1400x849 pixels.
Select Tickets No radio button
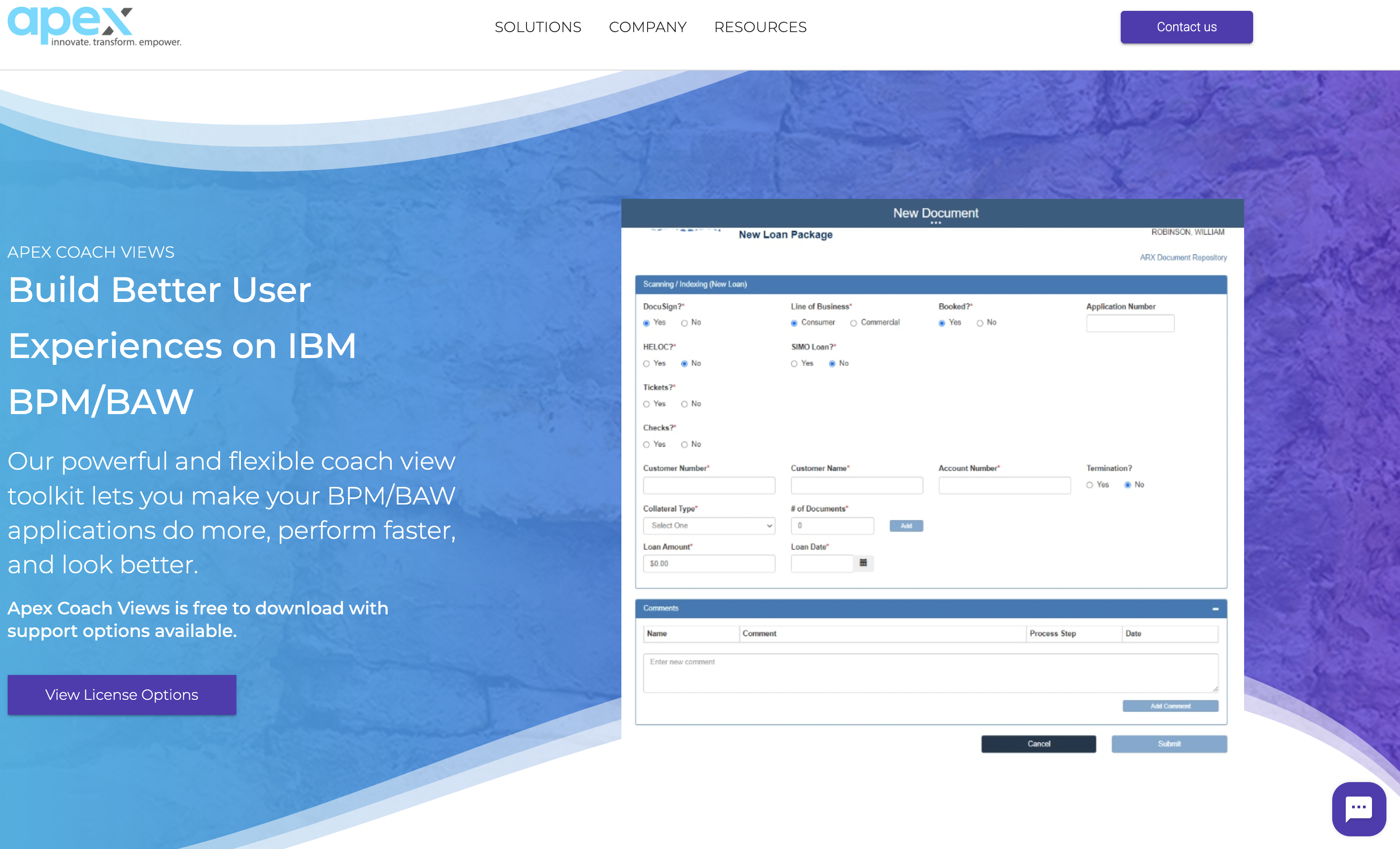click(x=685, y=404)
